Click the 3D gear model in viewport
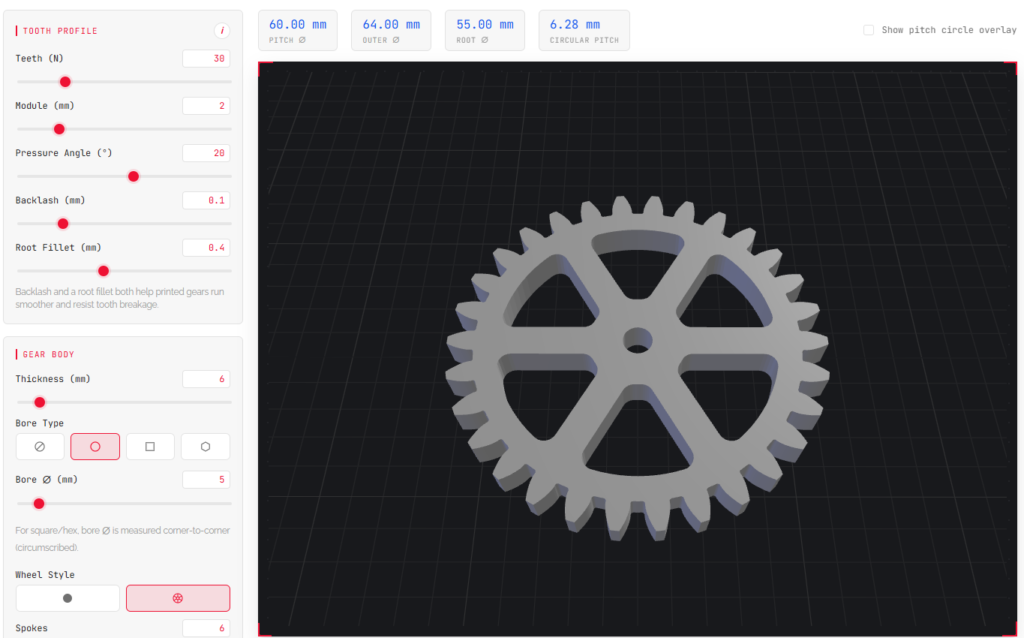Viewport: 1024px width, 638px height. pos(637,369)
